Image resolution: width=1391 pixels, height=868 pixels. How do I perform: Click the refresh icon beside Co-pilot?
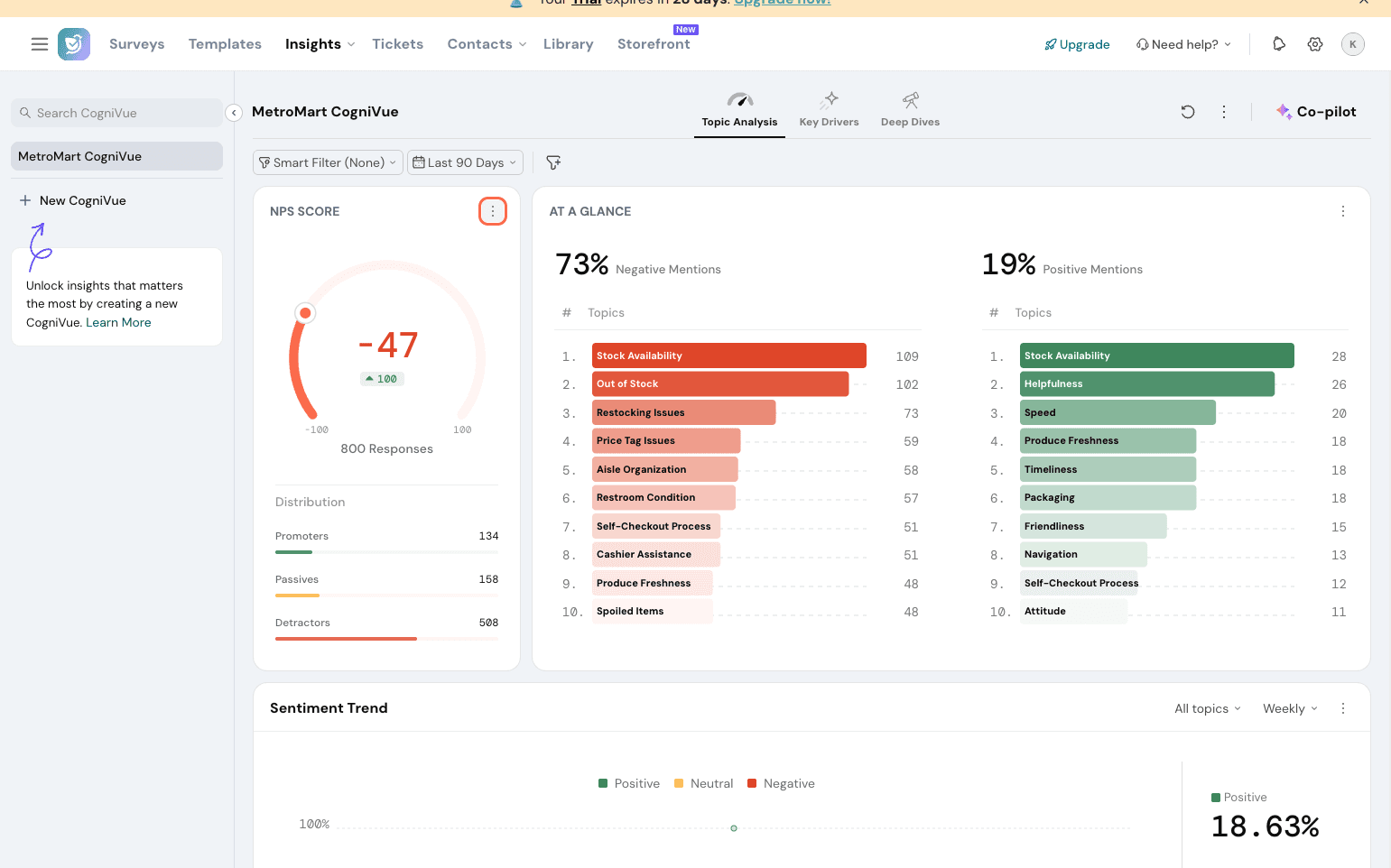[1188, 112]
